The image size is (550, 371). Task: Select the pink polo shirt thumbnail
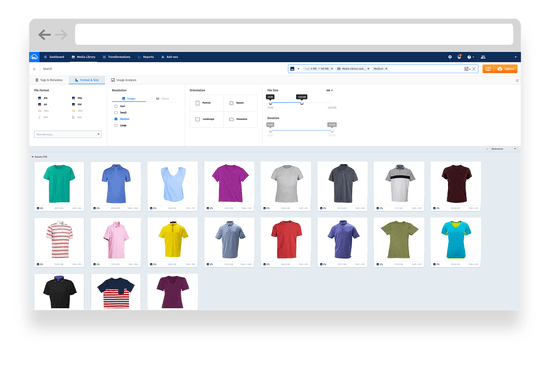point(116,242)
